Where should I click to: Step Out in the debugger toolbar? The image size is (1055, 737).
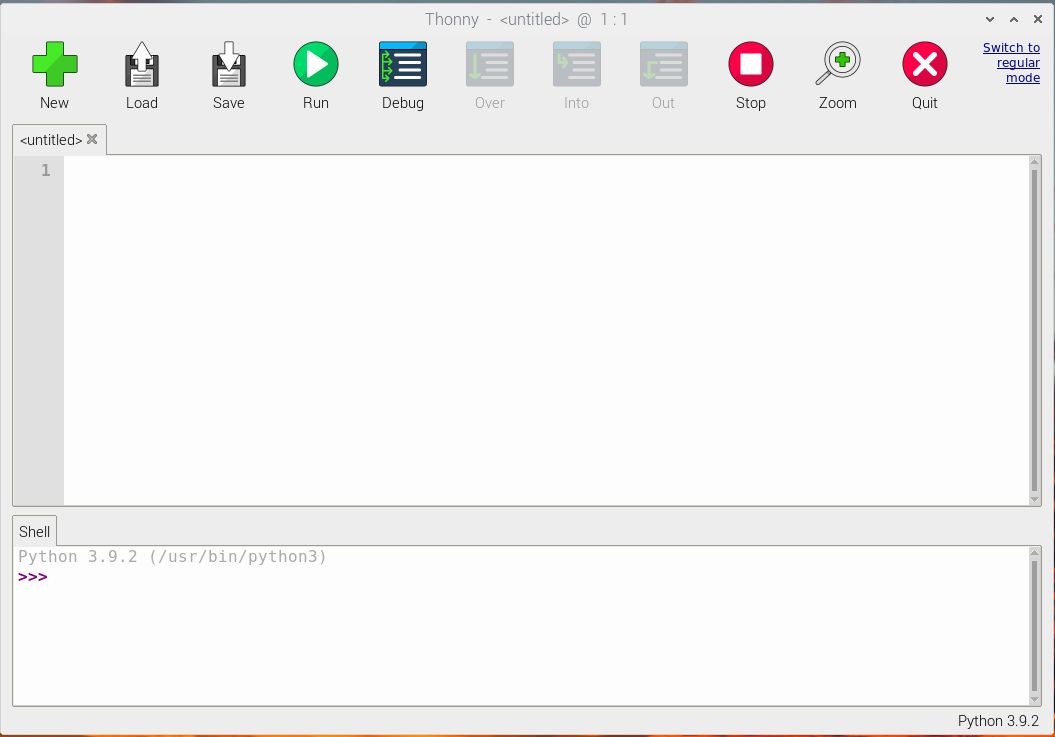coord(663,65)
